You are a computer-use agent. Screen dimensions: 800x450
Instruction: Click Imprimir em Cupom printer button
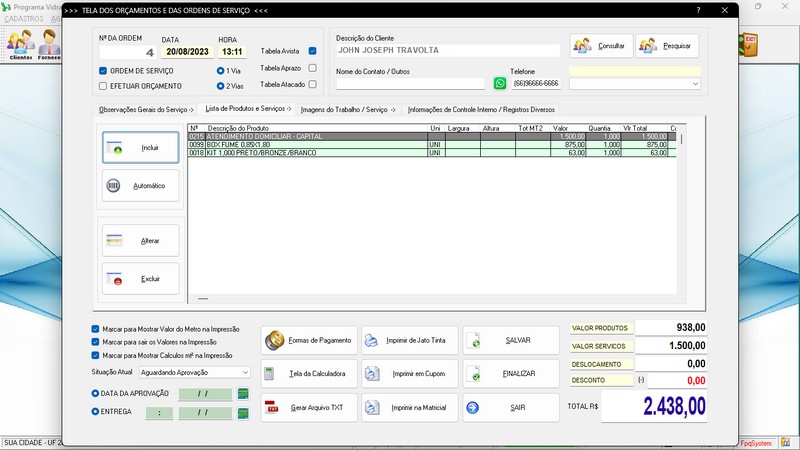[410, 374]
